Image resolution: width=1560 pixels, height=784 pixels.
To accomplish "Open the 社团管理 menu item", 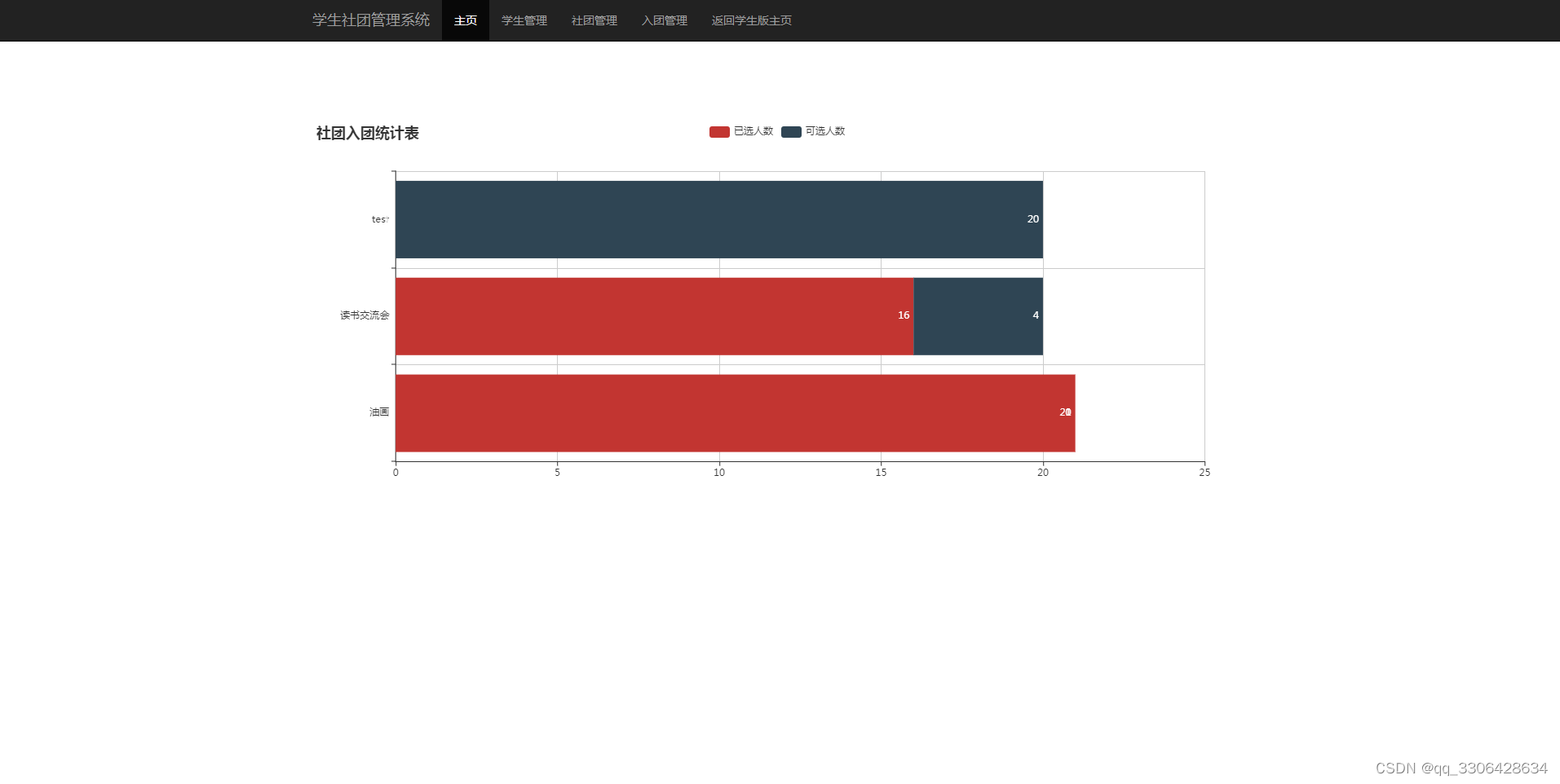I will click(x=594, y=20).
